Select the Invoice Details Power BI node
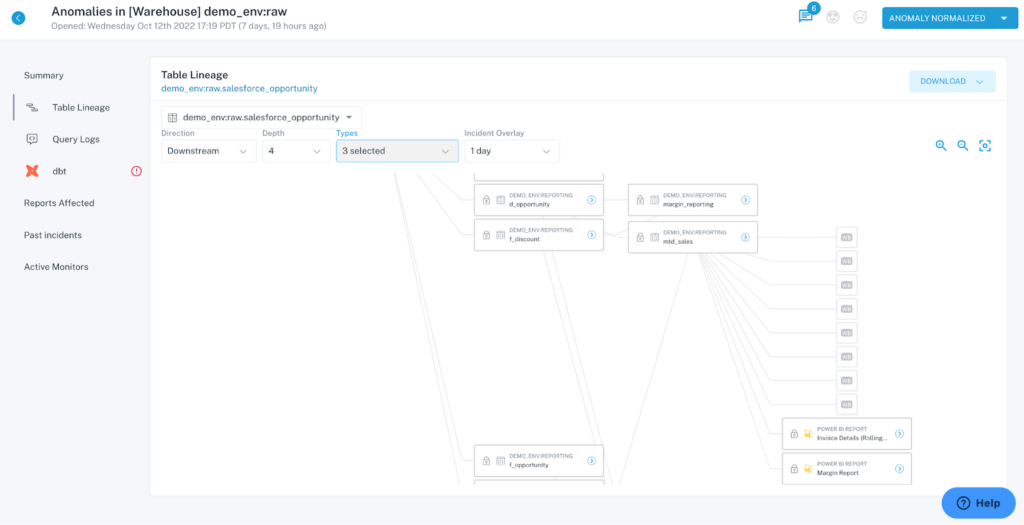 tap(847, 434)
